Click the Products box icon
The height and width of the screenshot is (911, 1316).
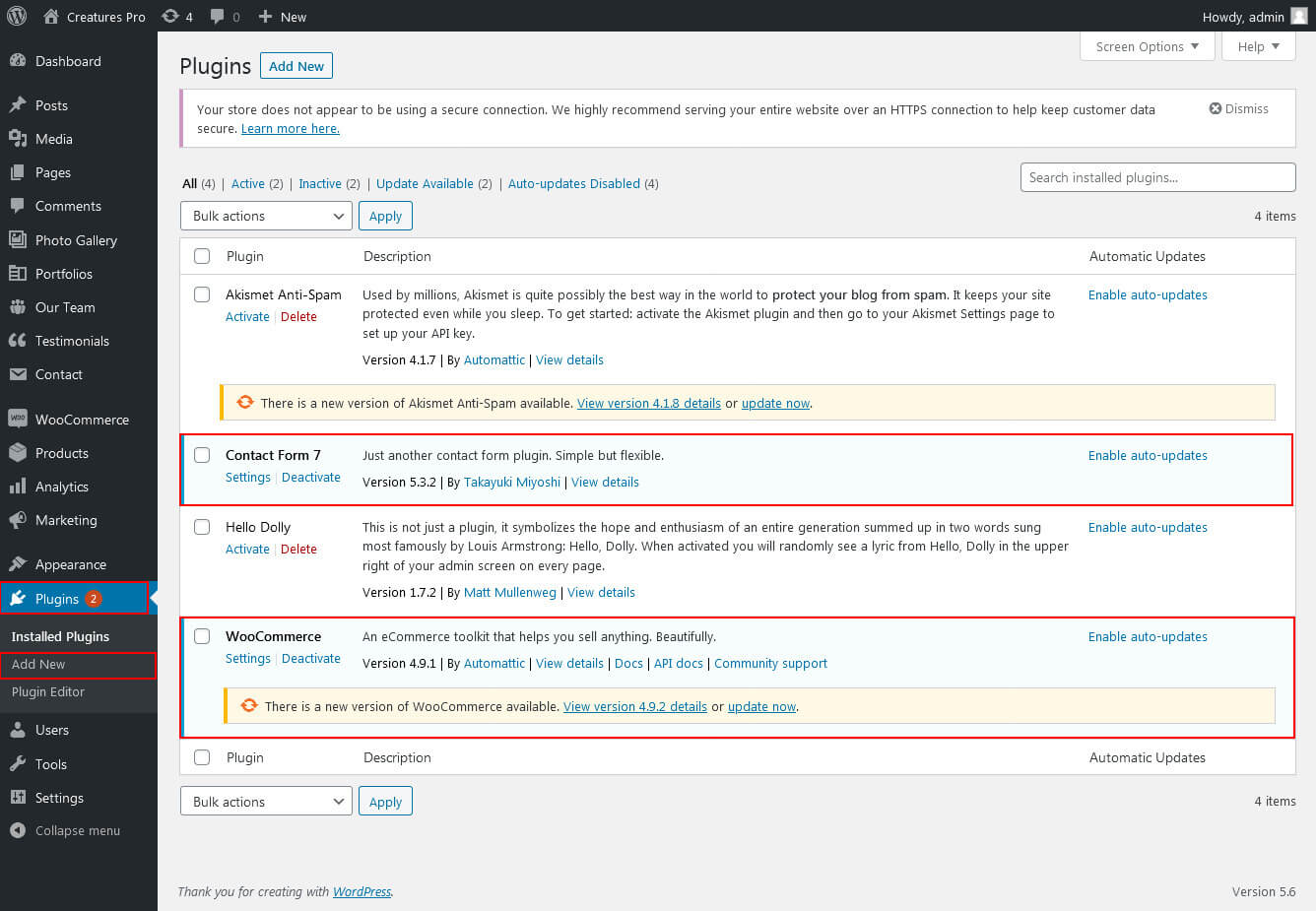[18, 453]
